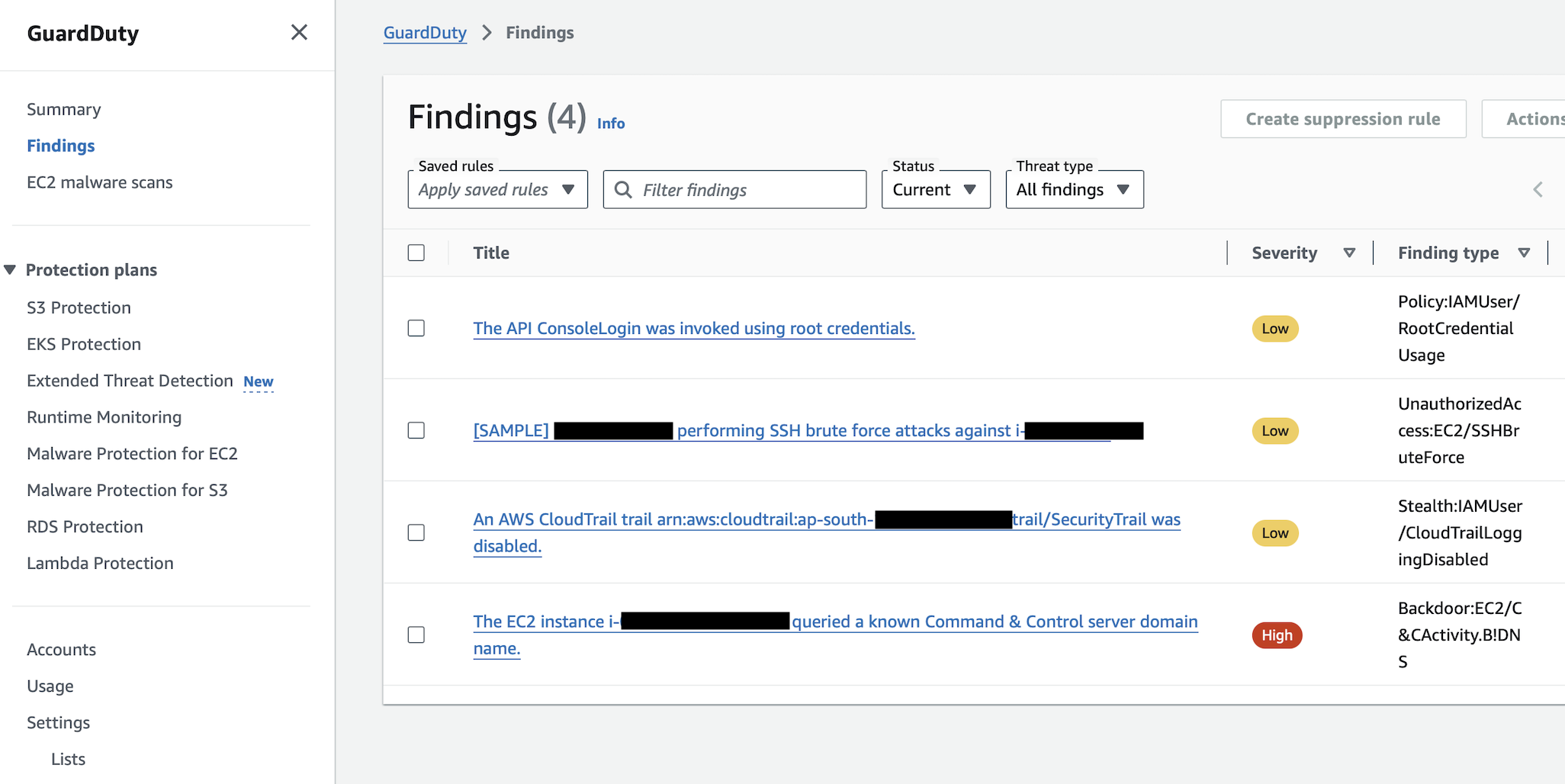This screenshot has width=1565, height=784.
Task: Click the Title column header
Action: point(491,252)
